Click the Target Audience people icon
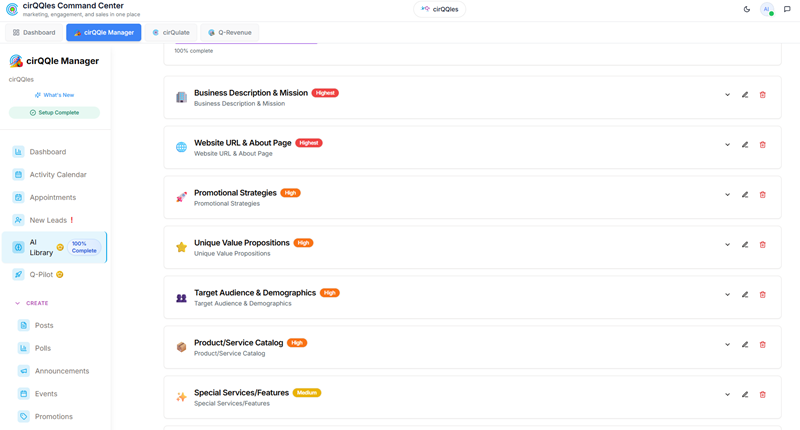800x430 pixels. (181, 297)
